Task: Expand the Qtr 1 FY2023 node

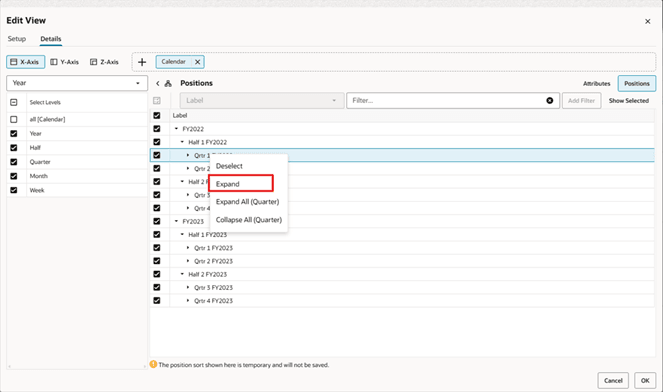Action: click(x=188, y=248)
